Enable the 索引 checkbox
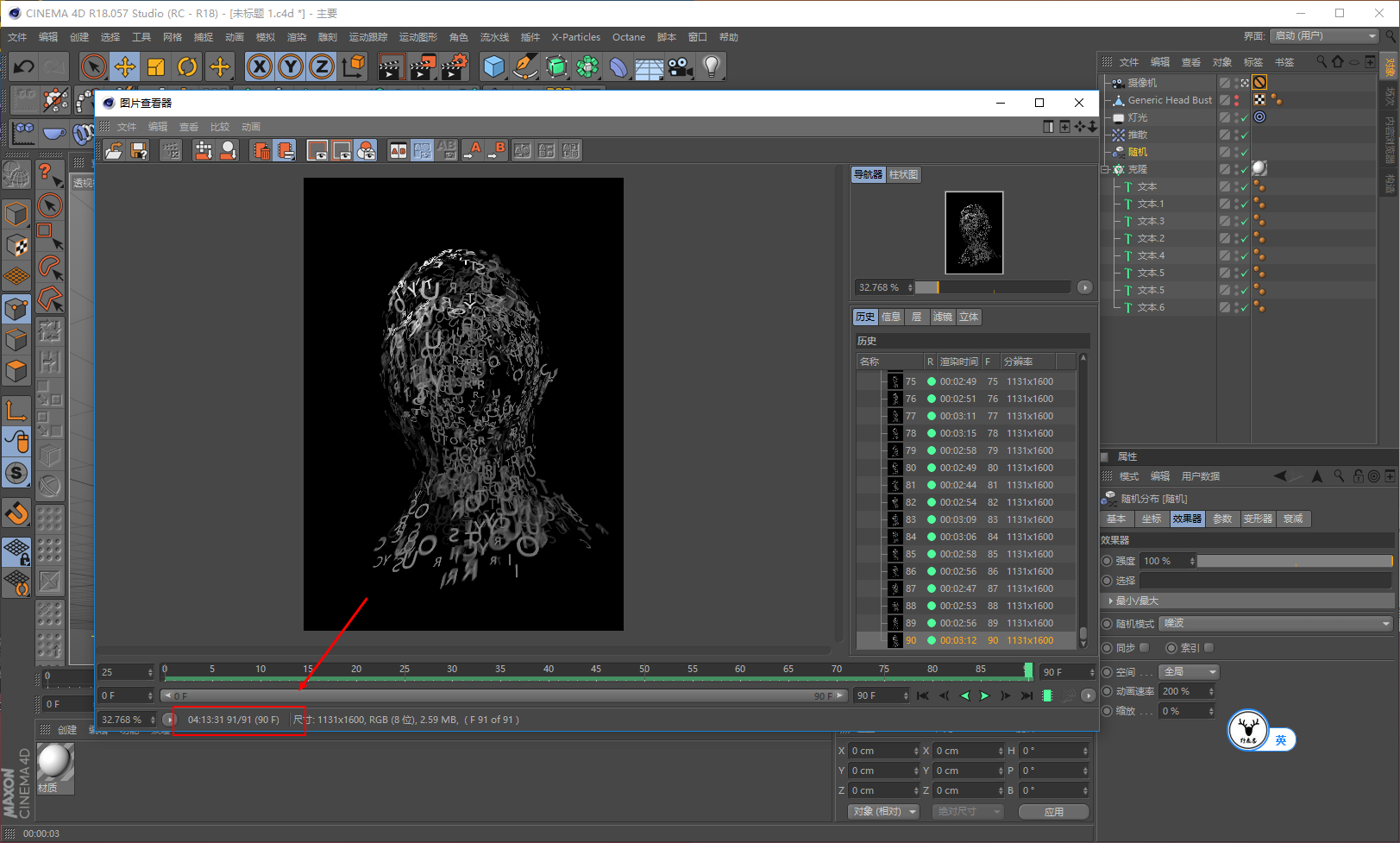The width and height of the screenshot is (1400, 843). 1209,647
